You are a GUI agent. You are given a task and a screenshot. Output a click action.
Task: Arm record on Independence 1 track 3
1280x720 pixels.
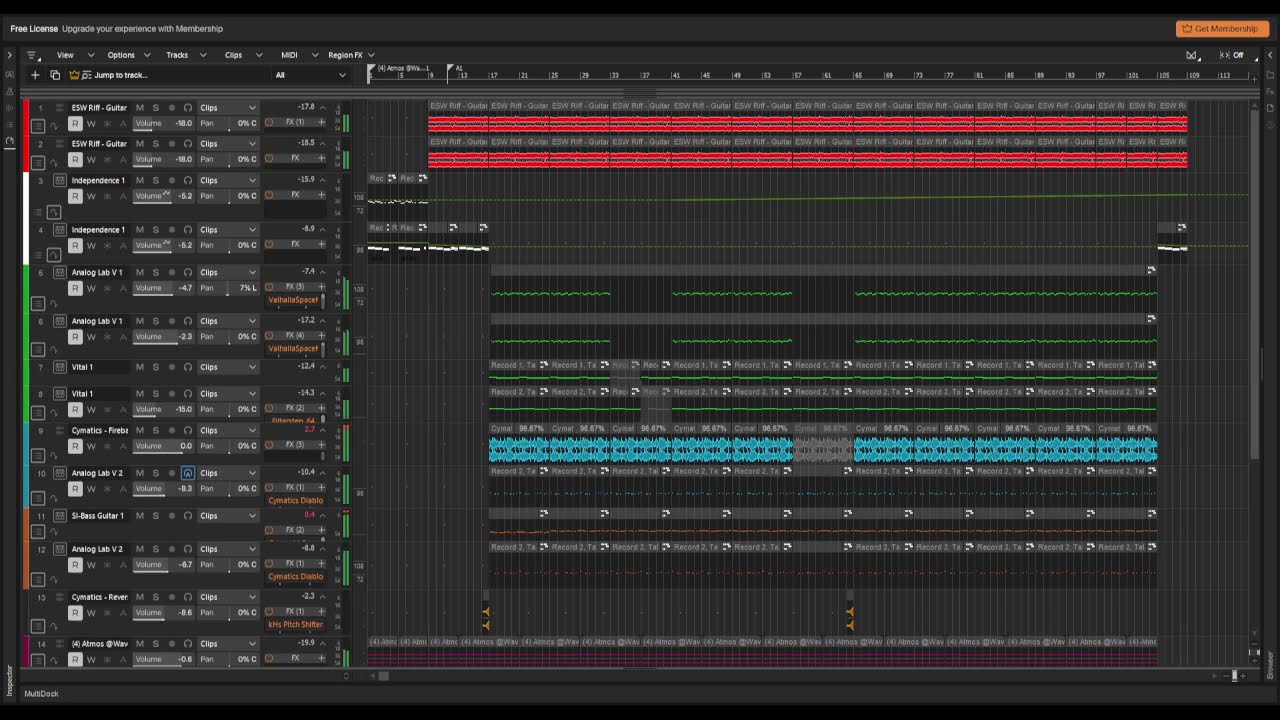(172, 181)
